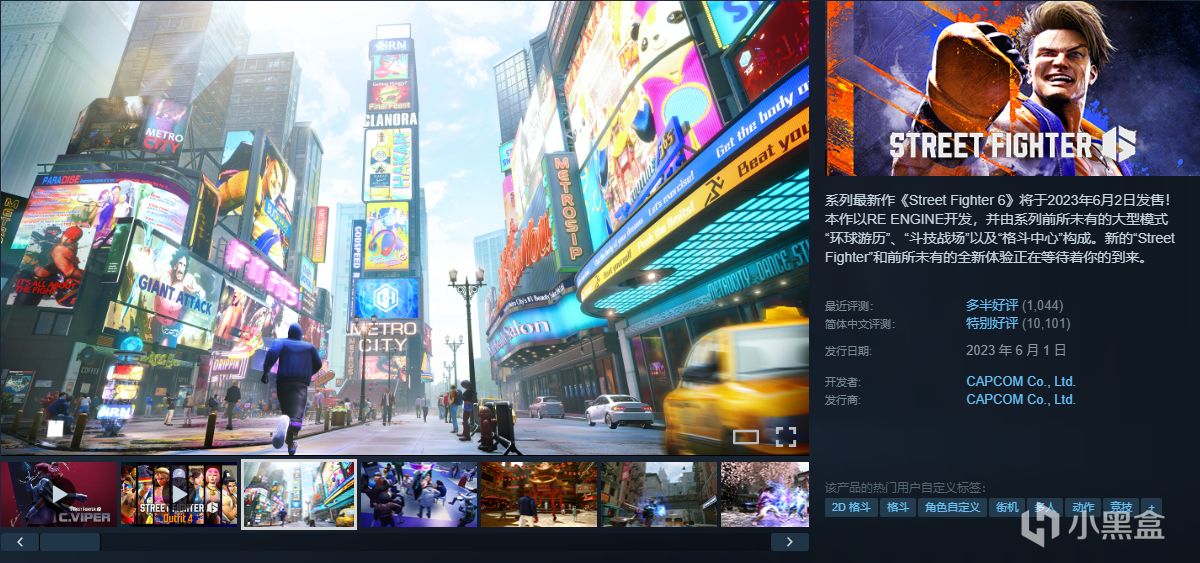This screenshot has width=1200, height=563.
Task: Click the thumbnail strip scrollbar handle
Action: click(x=70, y=542)
